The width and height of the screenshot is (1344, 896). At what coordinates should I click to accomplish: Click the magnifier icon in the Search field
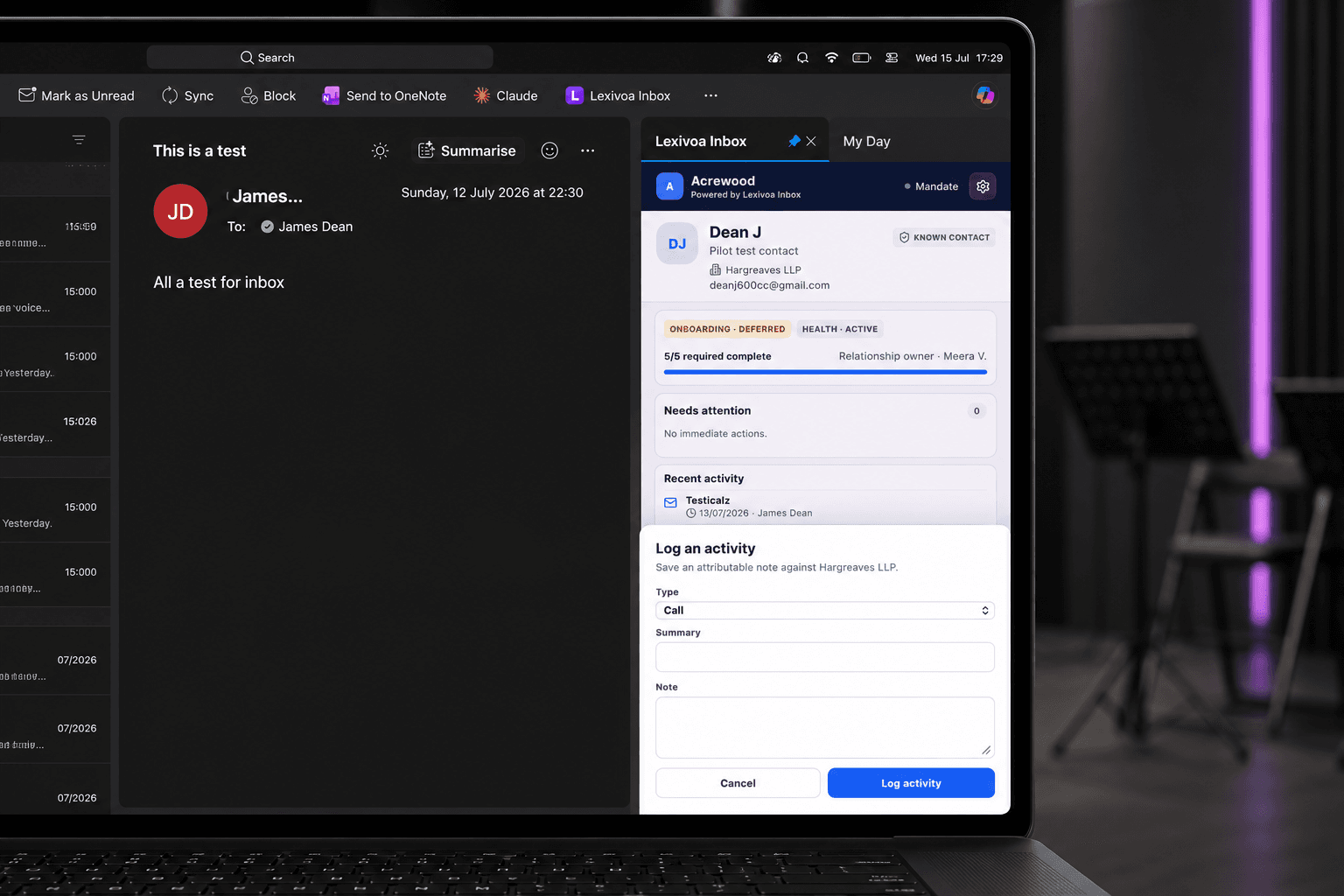click(247, 58)
